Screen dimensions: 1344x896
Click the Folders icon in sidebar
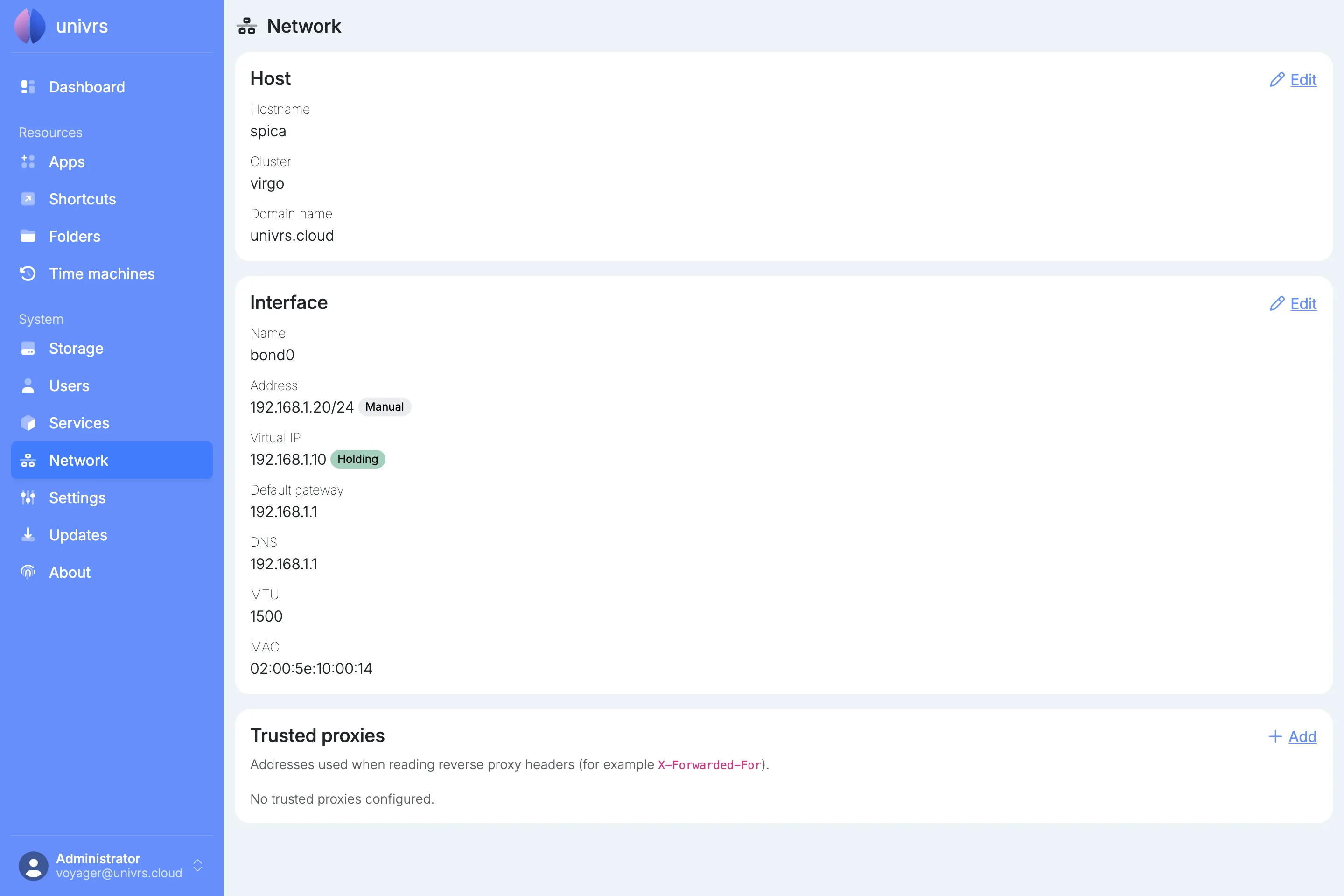coord(28,236)
